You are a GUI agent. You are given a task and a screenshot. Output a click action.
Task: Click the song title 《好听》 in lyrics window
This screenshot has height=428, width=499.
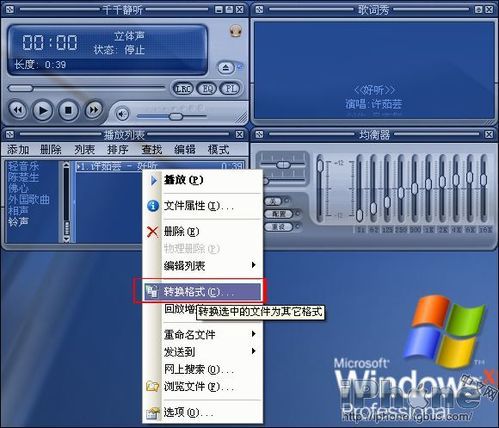tap(374, 90)
